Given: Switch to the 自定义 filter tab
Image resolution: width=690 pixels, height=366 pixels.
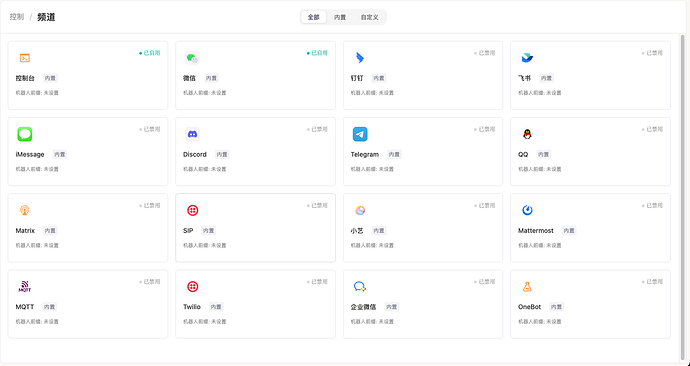Looking at the screenshot, I should pos(369,17).
